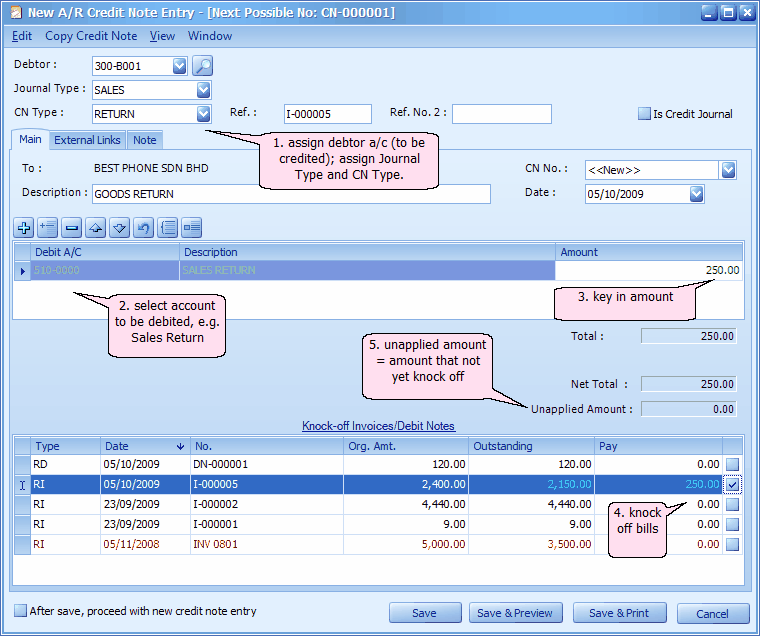Tick the knock-off checkbox for DN-000001
Image resolution: width=760 pixels, height=636 pixels.
click(x=732, y=464)
